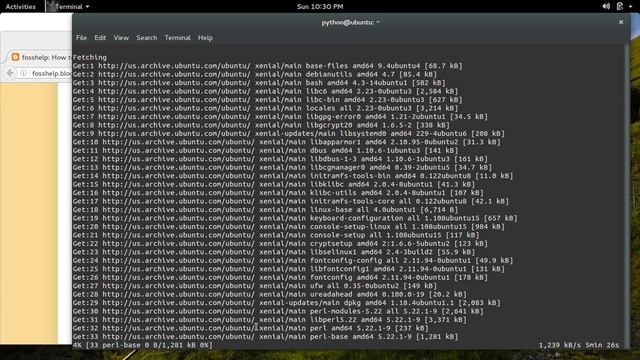Click the Get:1 base-files line
This screenshot has height=360, width=640.
(268, 66)
